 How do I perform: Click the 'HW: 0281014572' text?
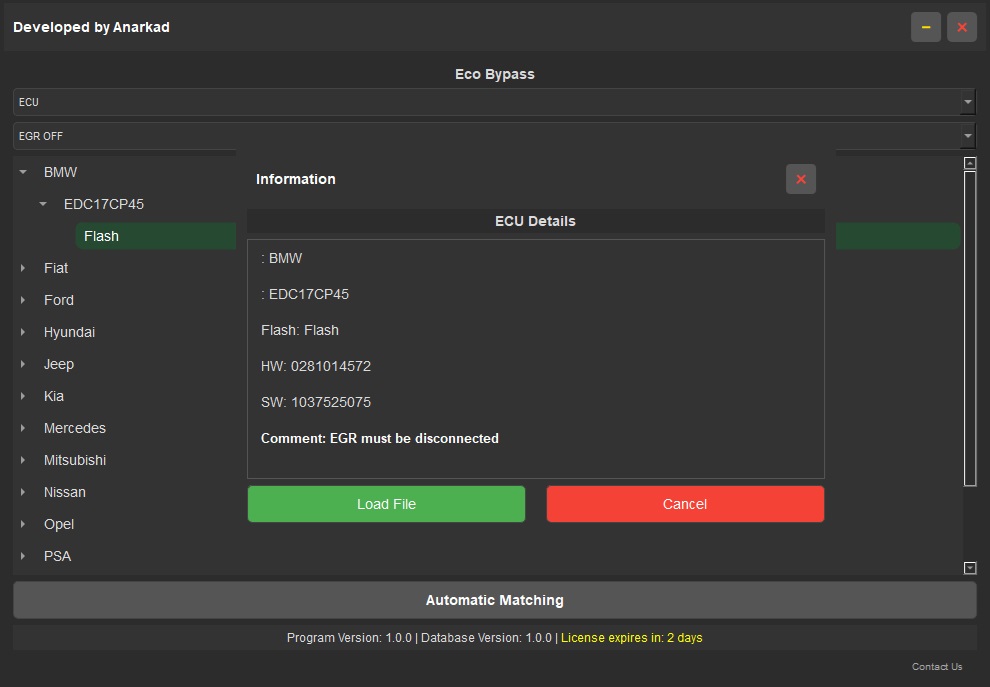(316, 366)
